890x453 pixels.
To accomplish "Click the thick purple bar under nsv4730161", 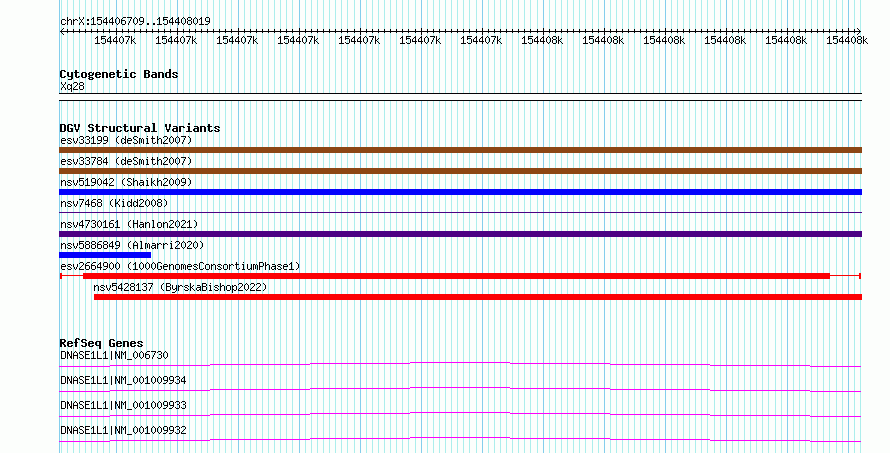I will pos(460,234).
